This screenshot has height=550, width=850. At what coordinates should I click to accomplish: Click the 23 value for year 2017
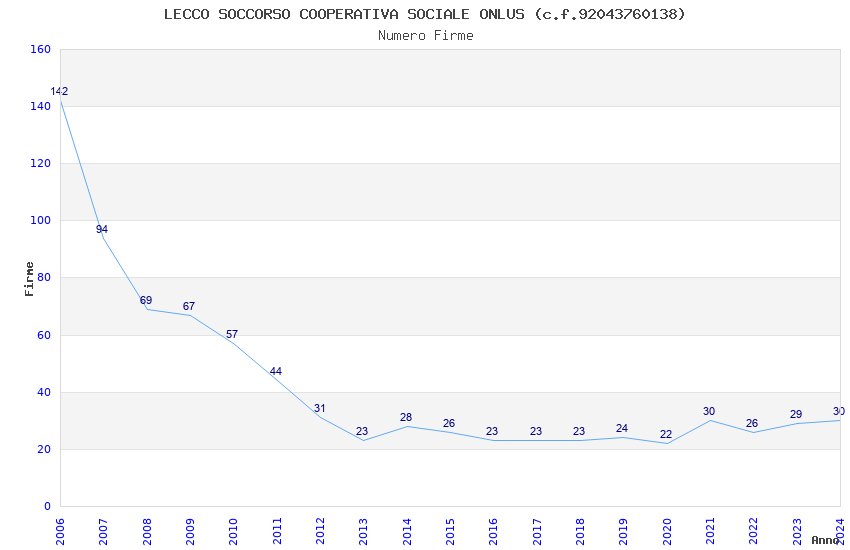click(x=536, y=431)
